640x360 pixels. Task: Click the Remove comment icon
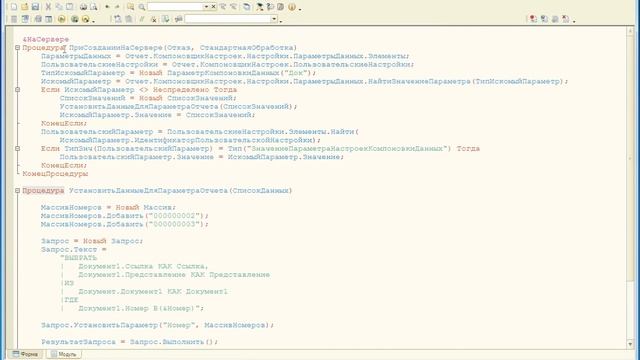pos(154,19)
